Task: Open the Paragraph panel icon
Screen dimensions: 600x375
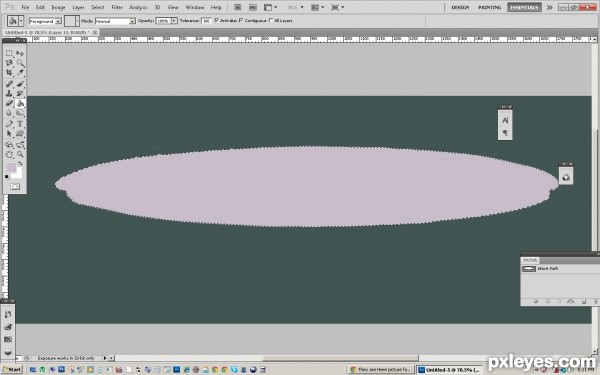Action: click(x=505, y=133)
